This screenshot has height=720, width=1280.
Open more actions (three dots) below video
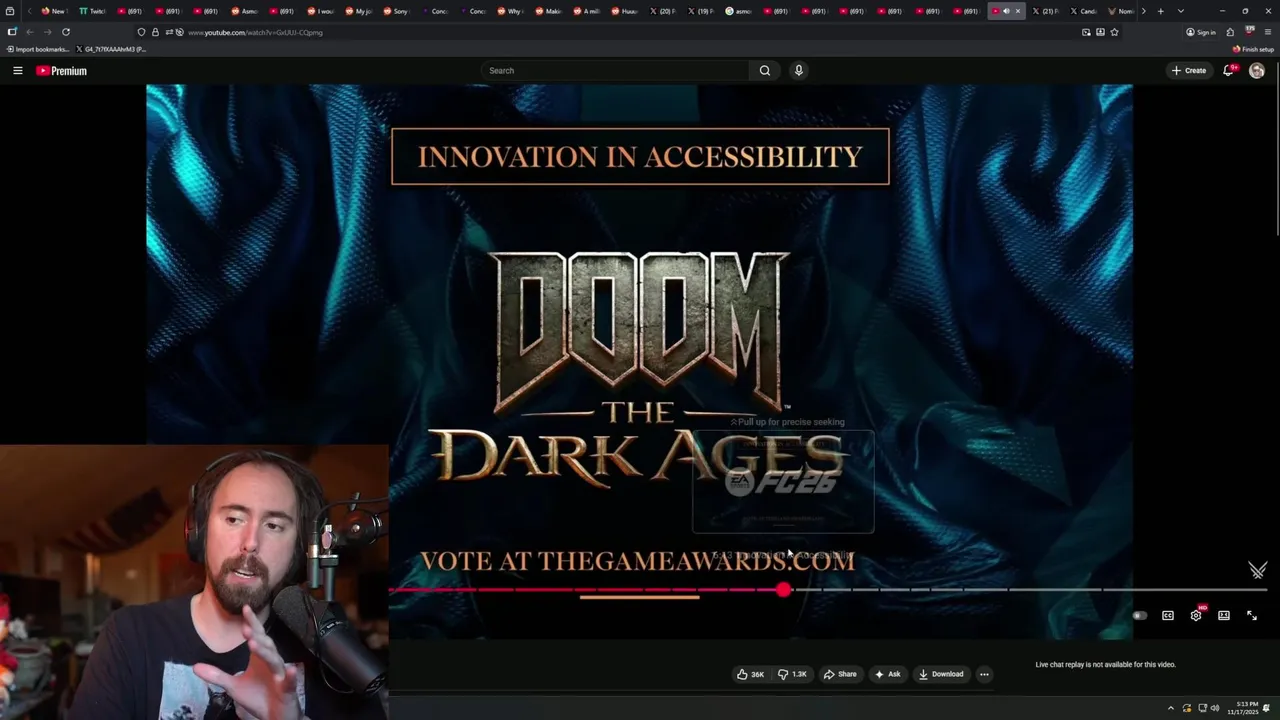(984, 674)
